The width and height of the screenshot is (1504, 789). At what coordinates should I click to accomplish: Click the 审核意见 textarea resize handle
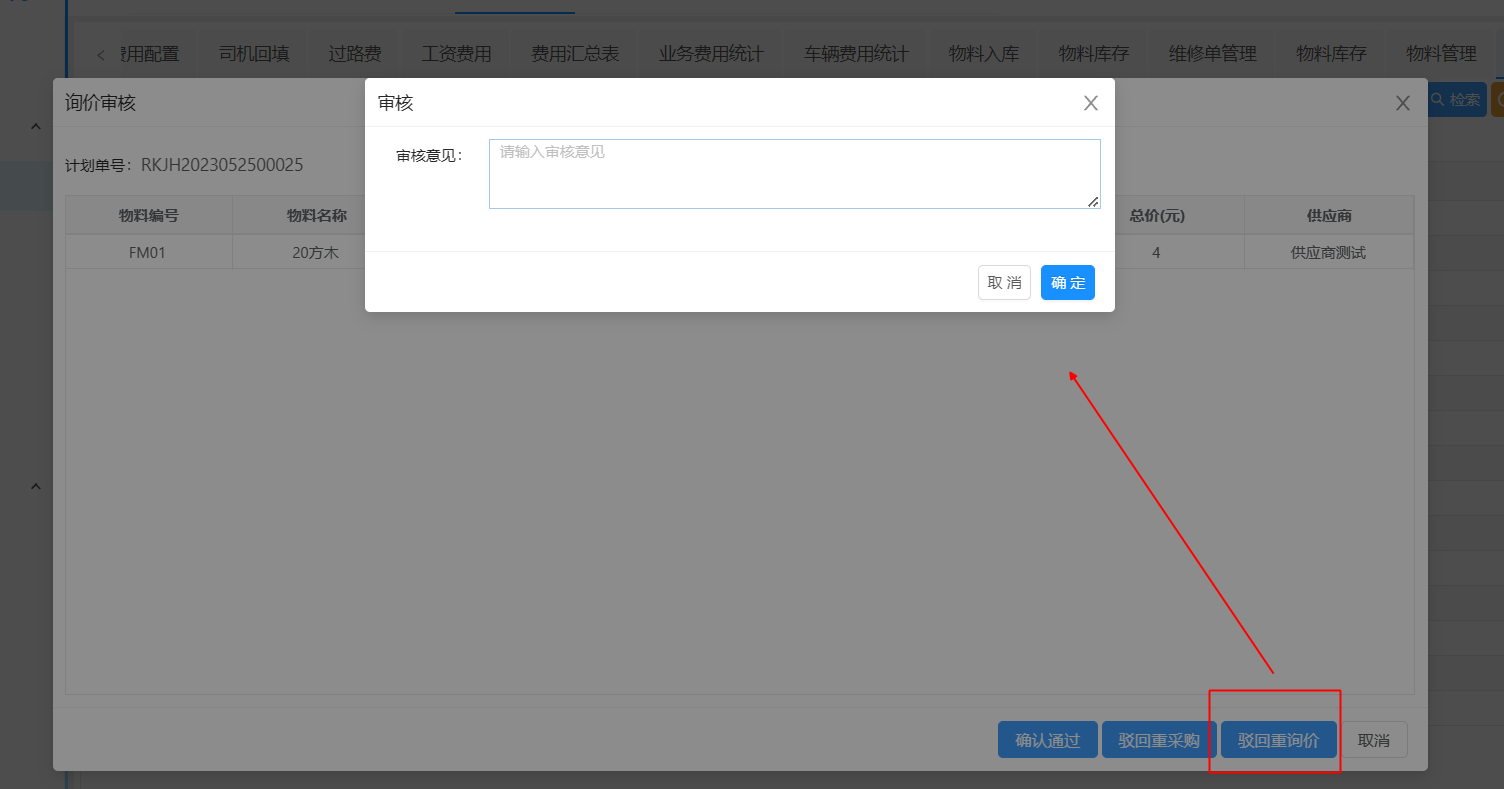(x=1093, y=202)
